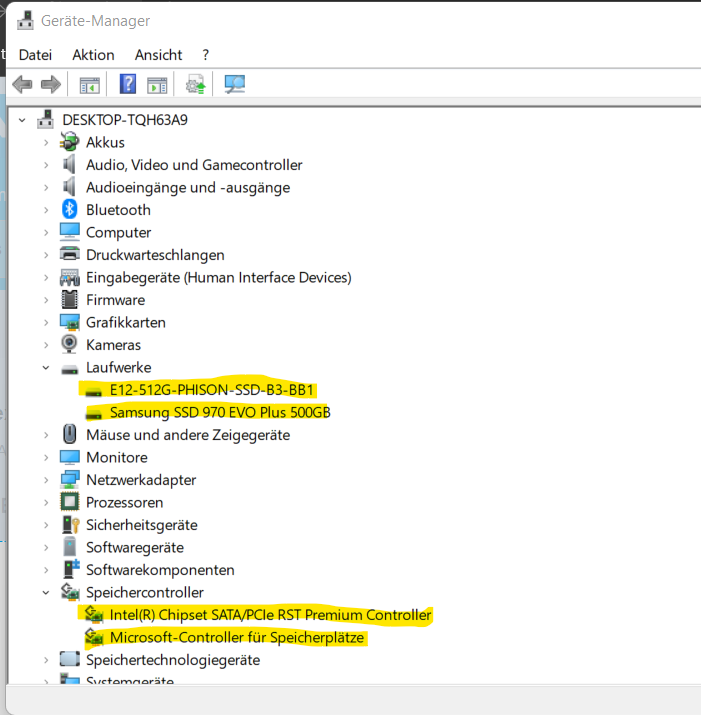
Task: Collapse the Laufwerke category
Action: [46, 368]
